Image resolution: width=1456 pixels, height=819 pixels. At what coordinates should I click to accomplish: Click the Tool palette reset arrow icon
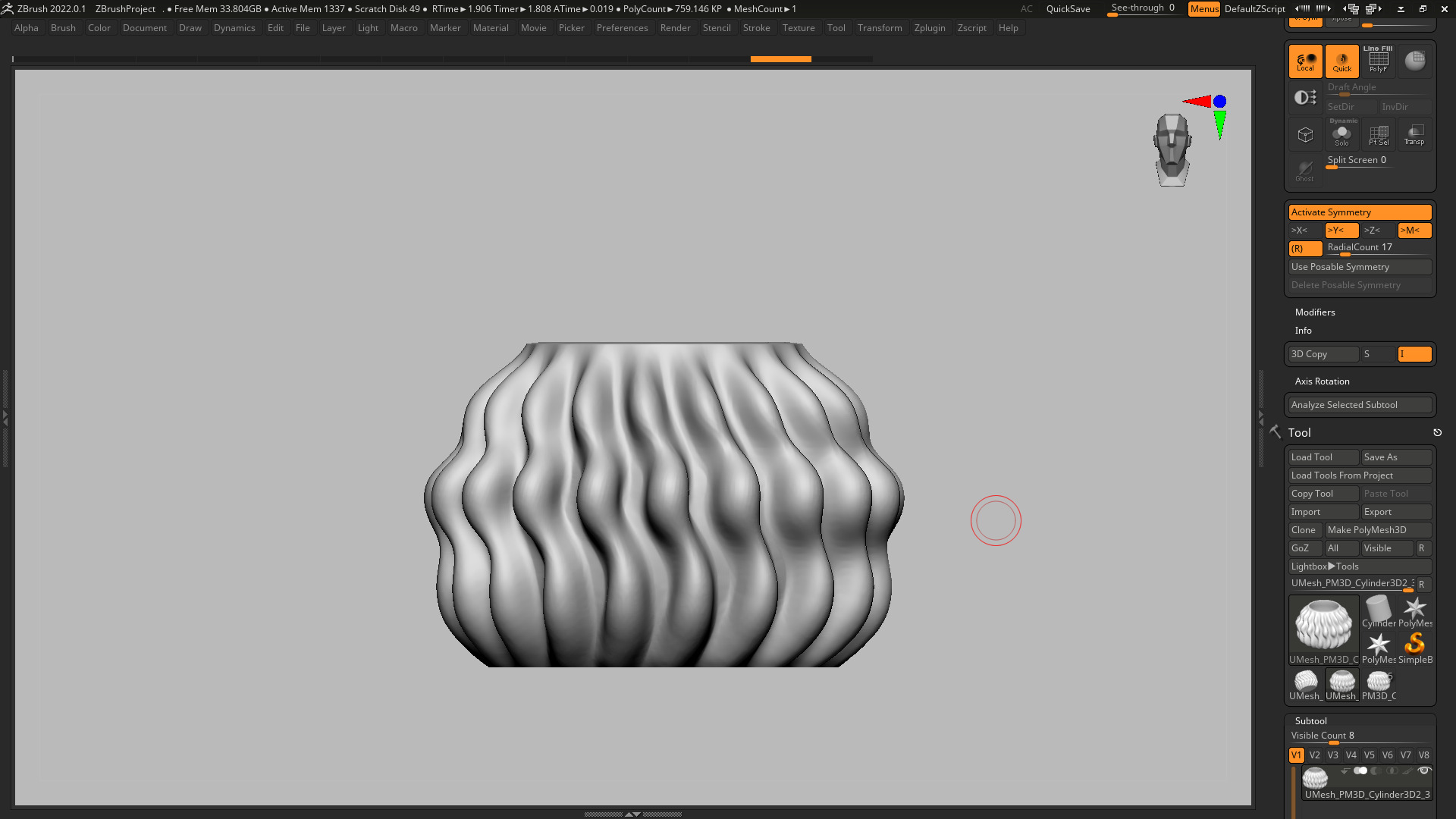click(x=1437, y=432)
